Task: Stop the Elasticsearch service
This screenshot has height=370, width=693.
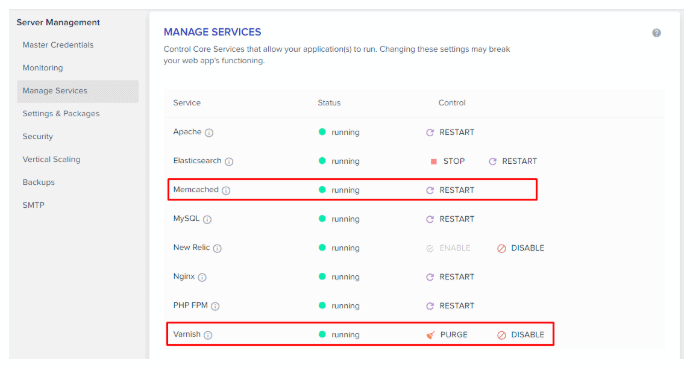Action: tap(447, 161)
